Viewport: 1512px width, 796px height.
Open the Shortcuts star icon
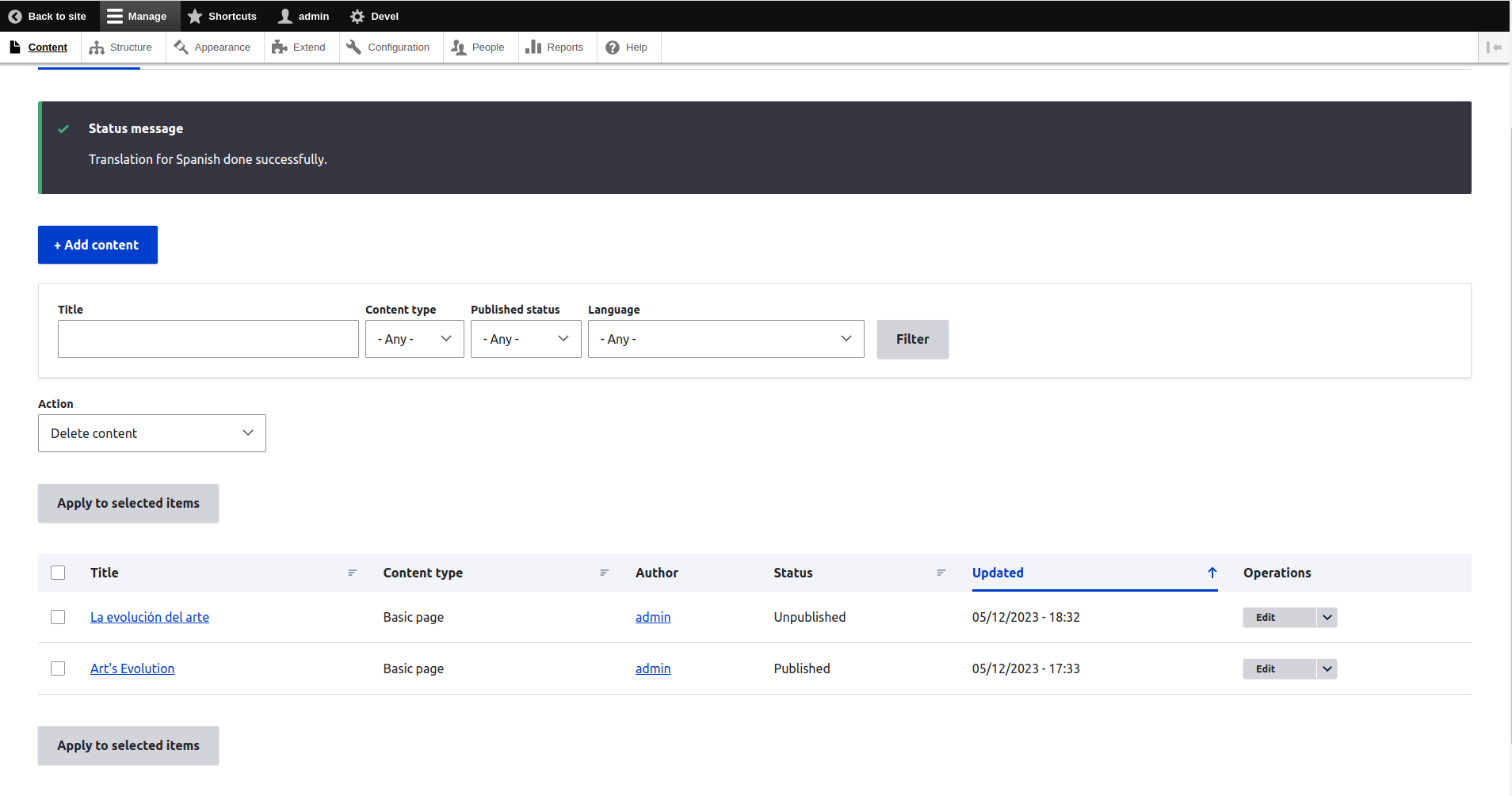point(195,17)
